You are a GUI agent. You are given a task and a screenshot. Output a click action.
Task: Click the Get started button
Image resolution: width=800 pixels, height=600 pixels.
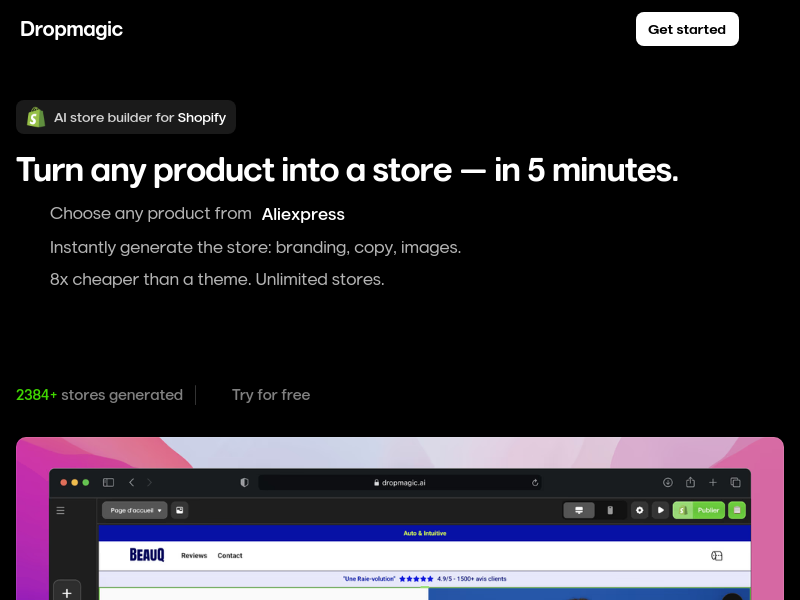(687, 29)
